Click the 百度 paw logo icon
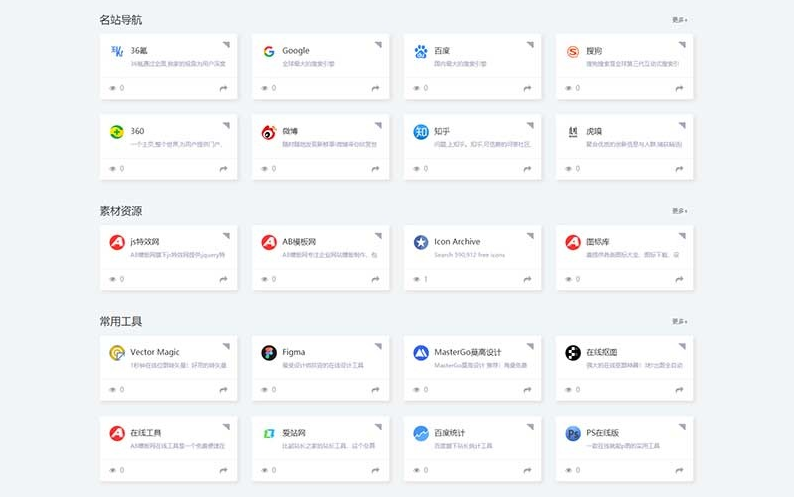Screen dimensions: 794x497 pos(421,52)
